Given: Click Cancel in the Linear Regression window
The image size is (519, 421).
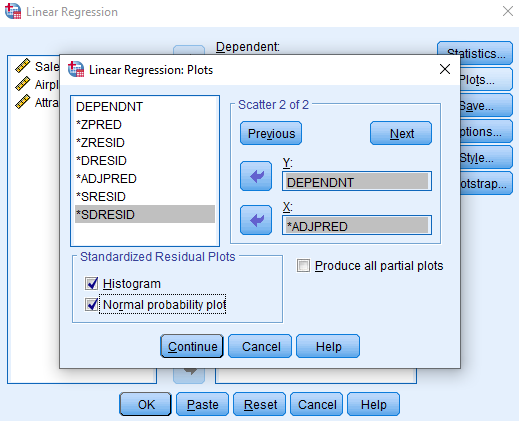Looking at the screenshot, I should pyautogui.click(x=316, y=404).
